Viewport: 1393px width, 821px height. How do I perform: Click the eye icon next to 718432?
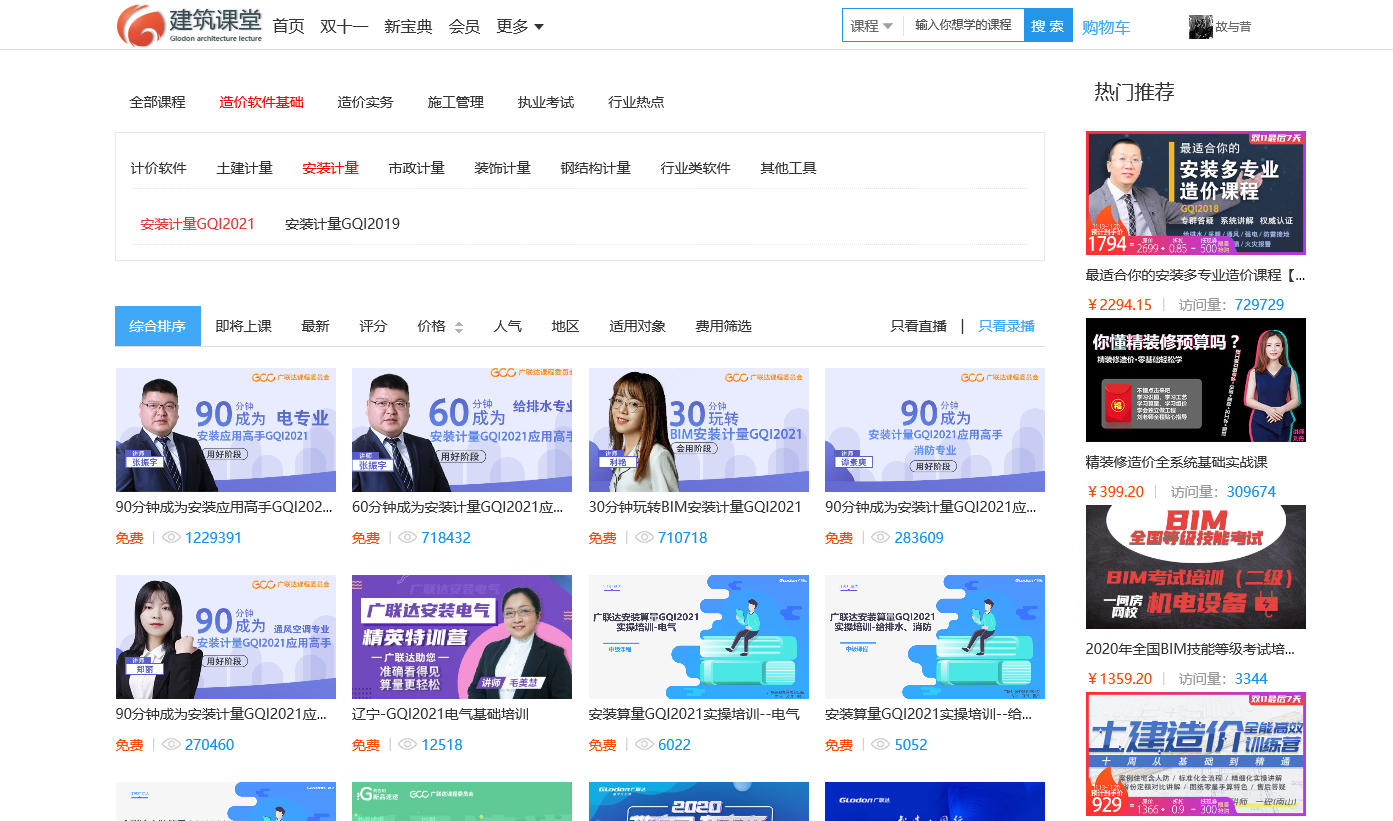[x=407, y=538]
